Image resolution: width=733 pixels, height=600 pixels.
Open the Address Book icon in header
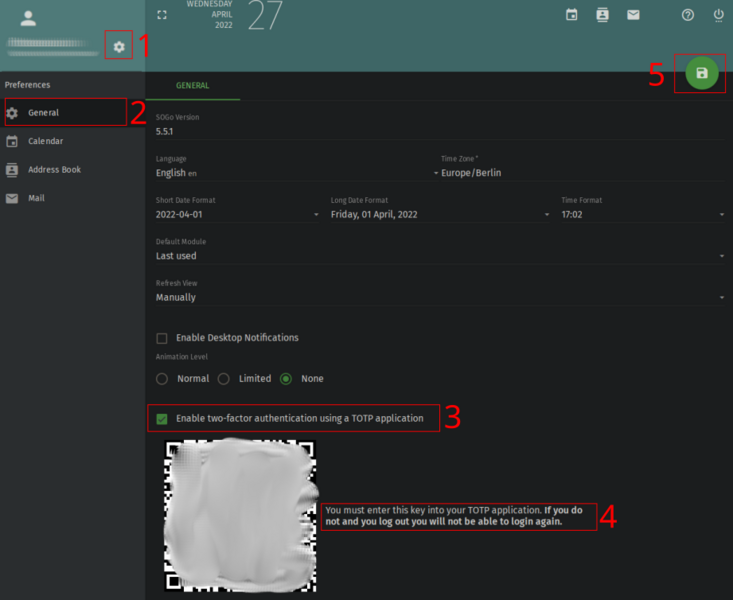[x=602, y=15]
